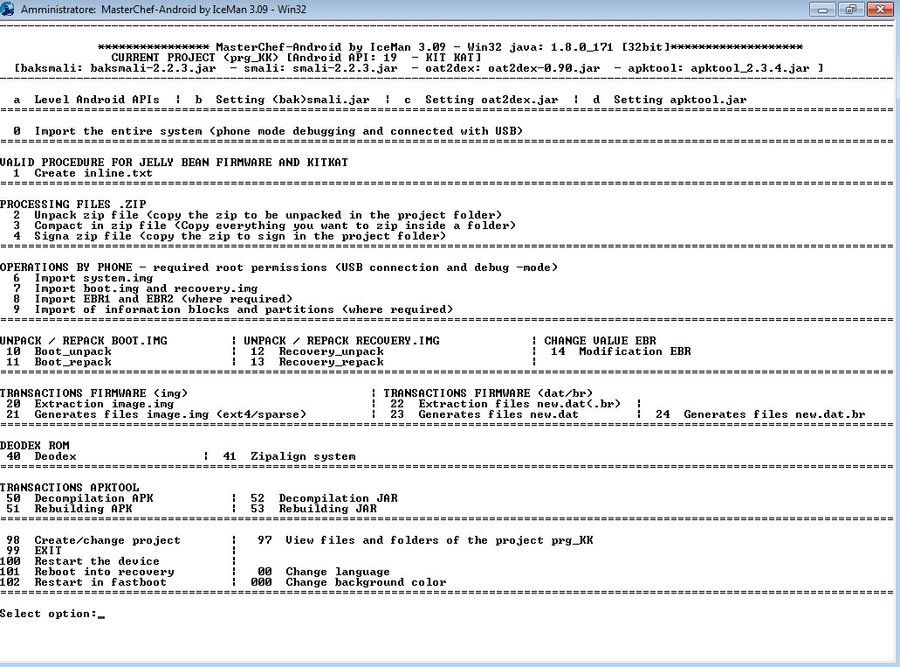Click the 'Select option:' input prompt
Viewport: 900px width, 667px height.
52,614
